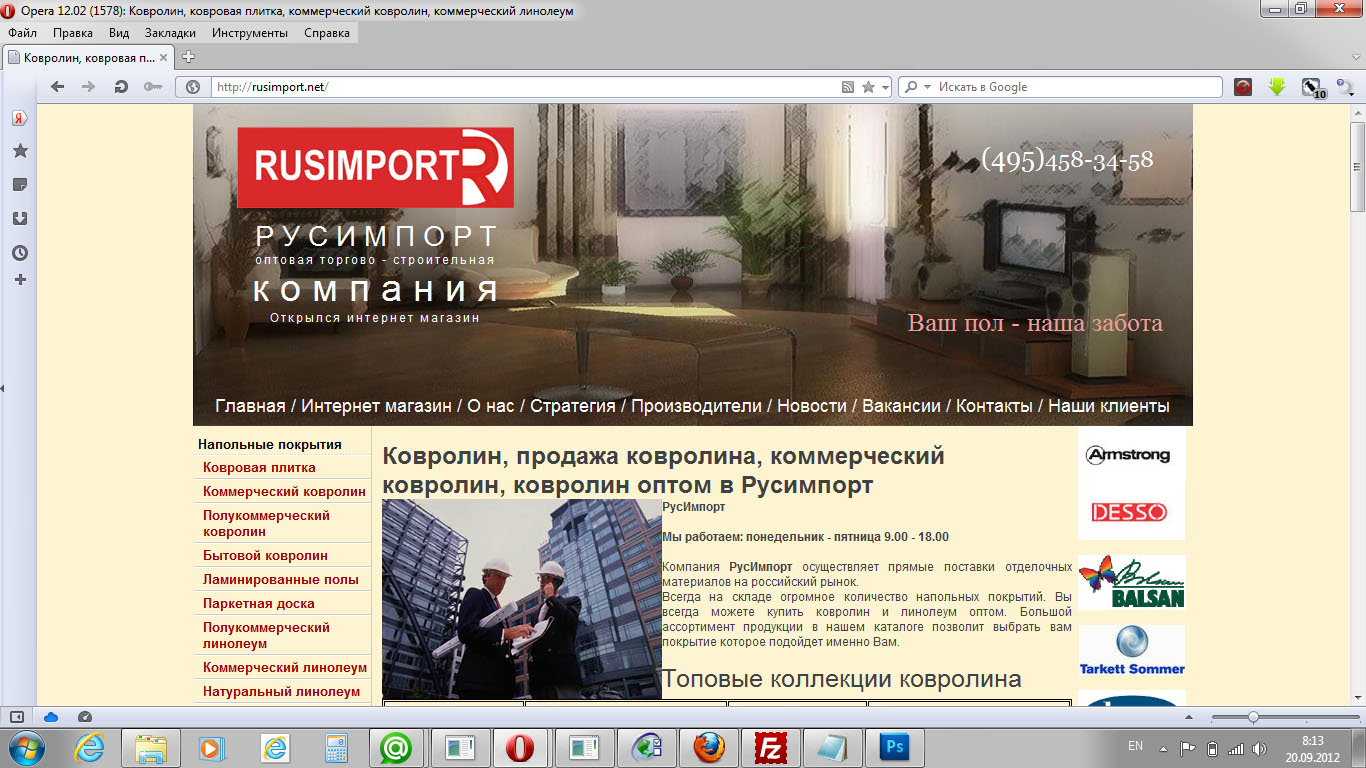Go forward with the forward arrow
Viewport: 1366px width, 768px height.
[88, 87]
